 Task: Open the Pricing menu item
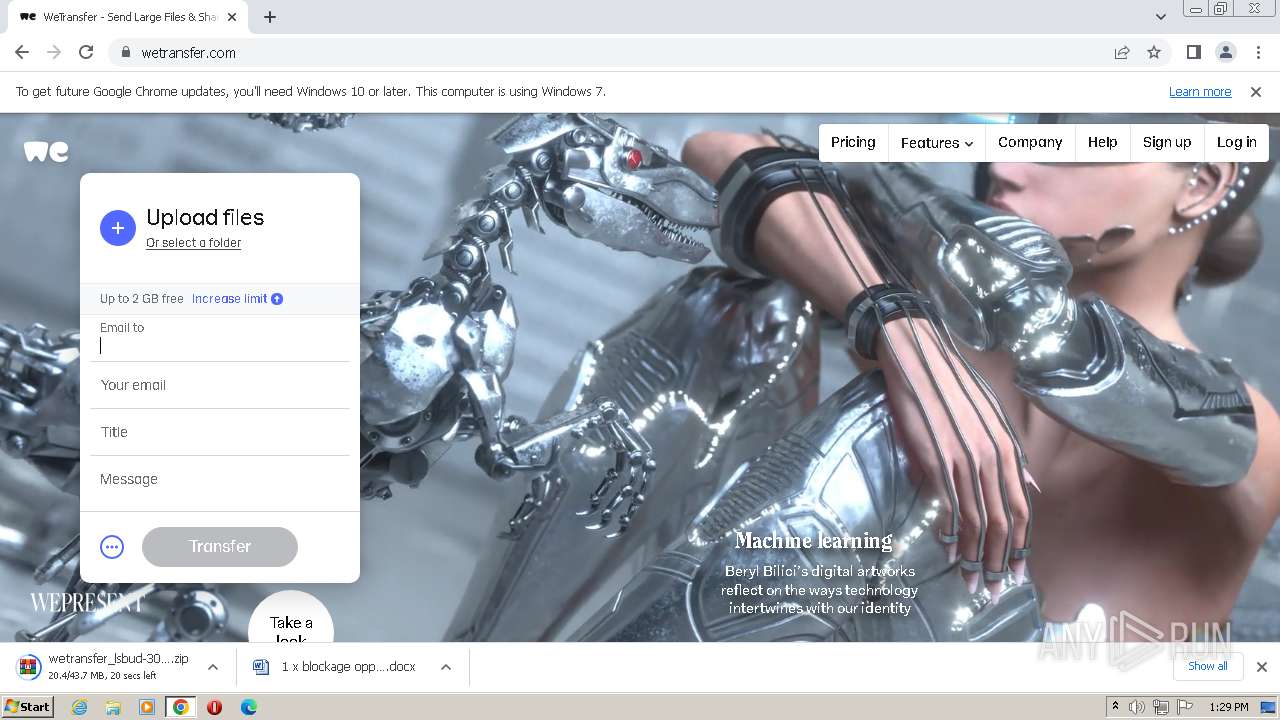pyautogui.click(x=853, y=143)
